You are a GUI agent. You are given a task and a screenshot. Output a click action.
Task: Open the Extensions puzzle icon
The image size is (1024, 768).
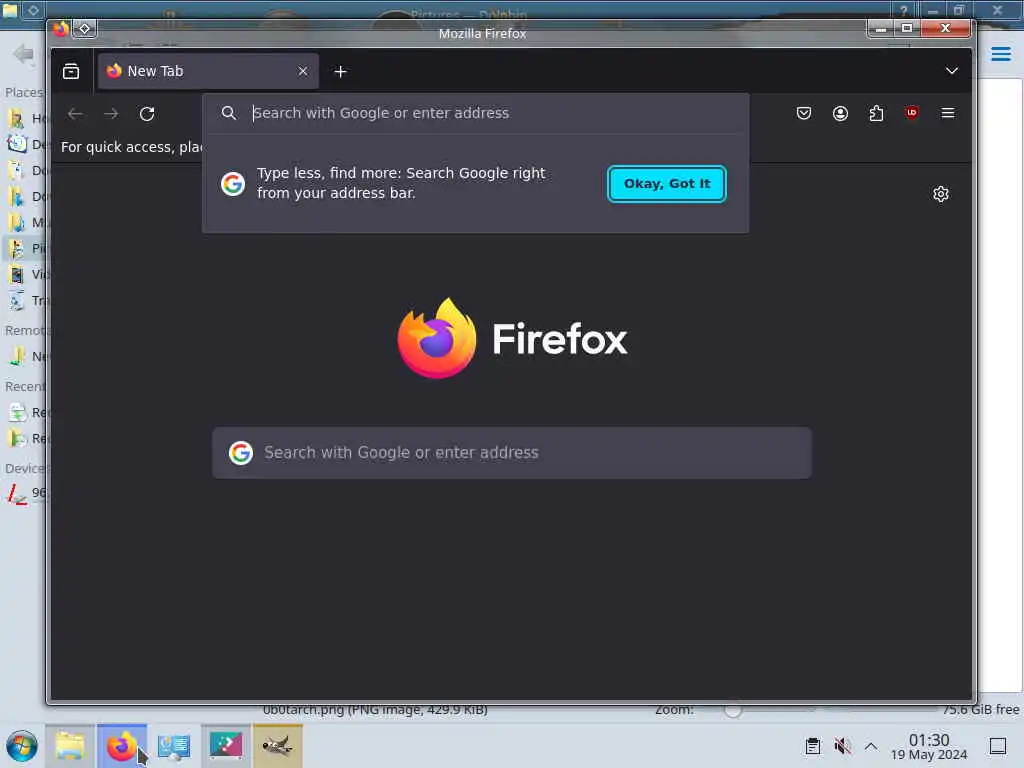876,113
